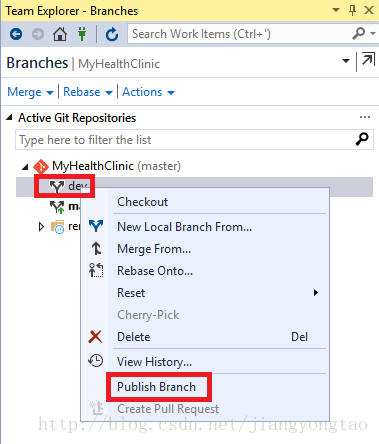Click the New Local Branch blue fork icon

tap(96, 226)
